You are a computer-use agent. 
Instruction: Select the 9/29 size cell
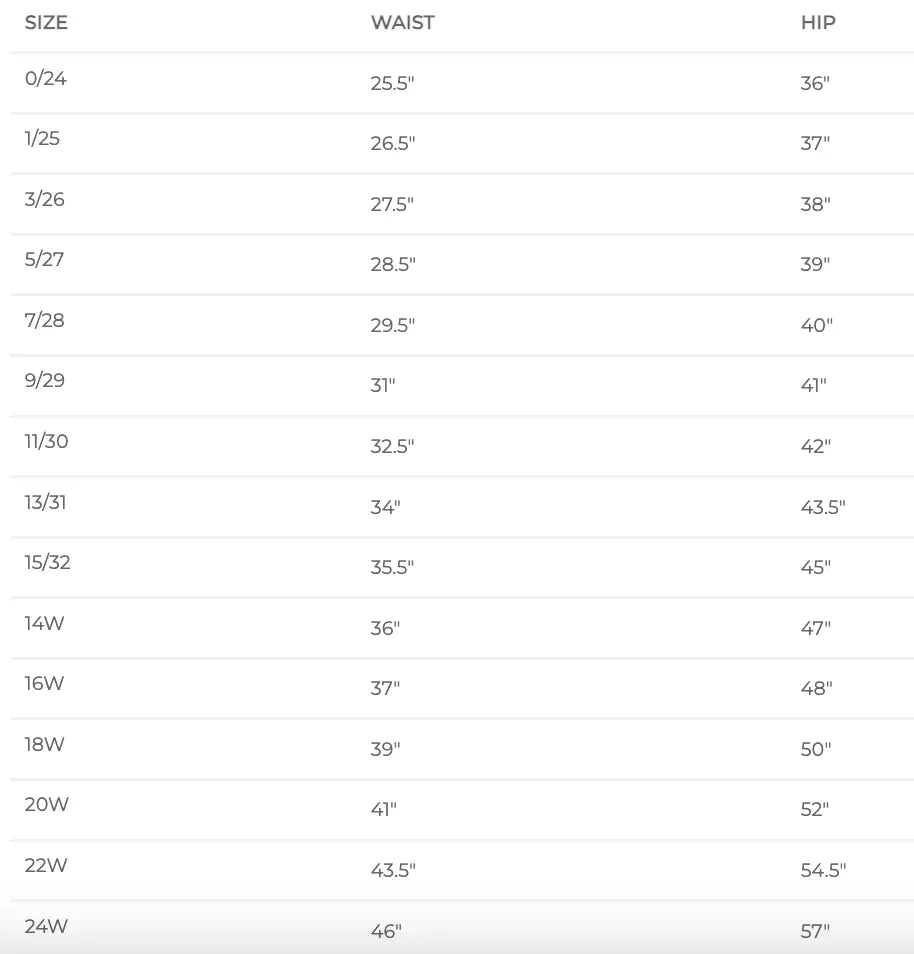click(x=45, y=380)
